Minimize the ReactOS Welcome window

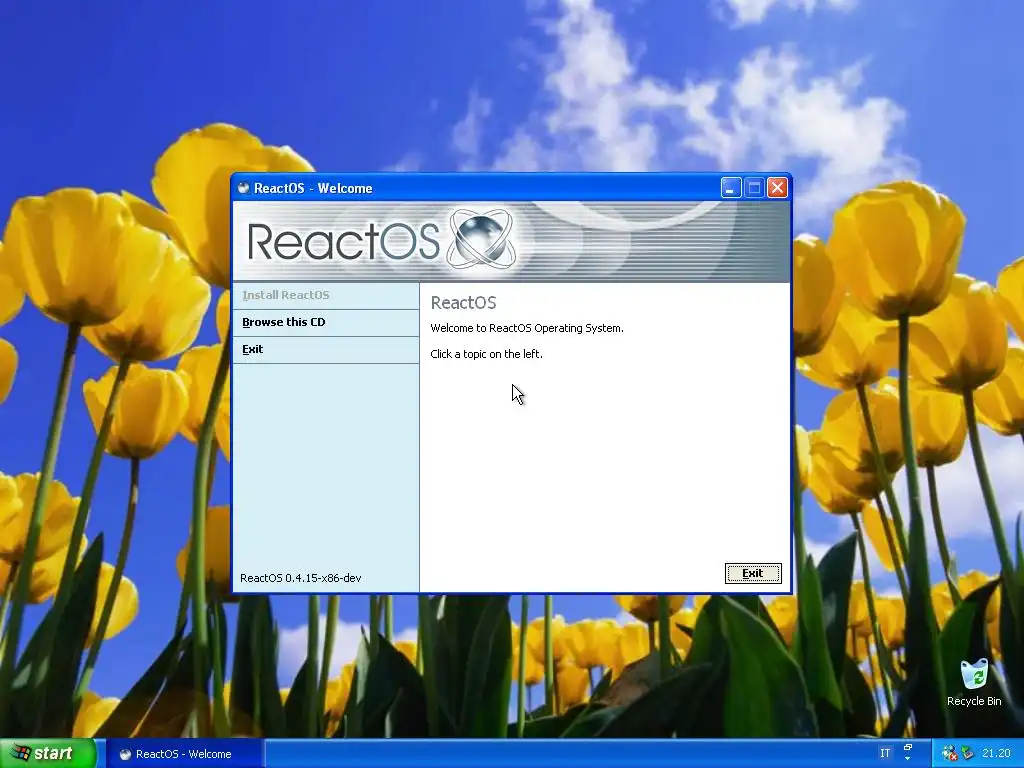(x=731, y=188)
